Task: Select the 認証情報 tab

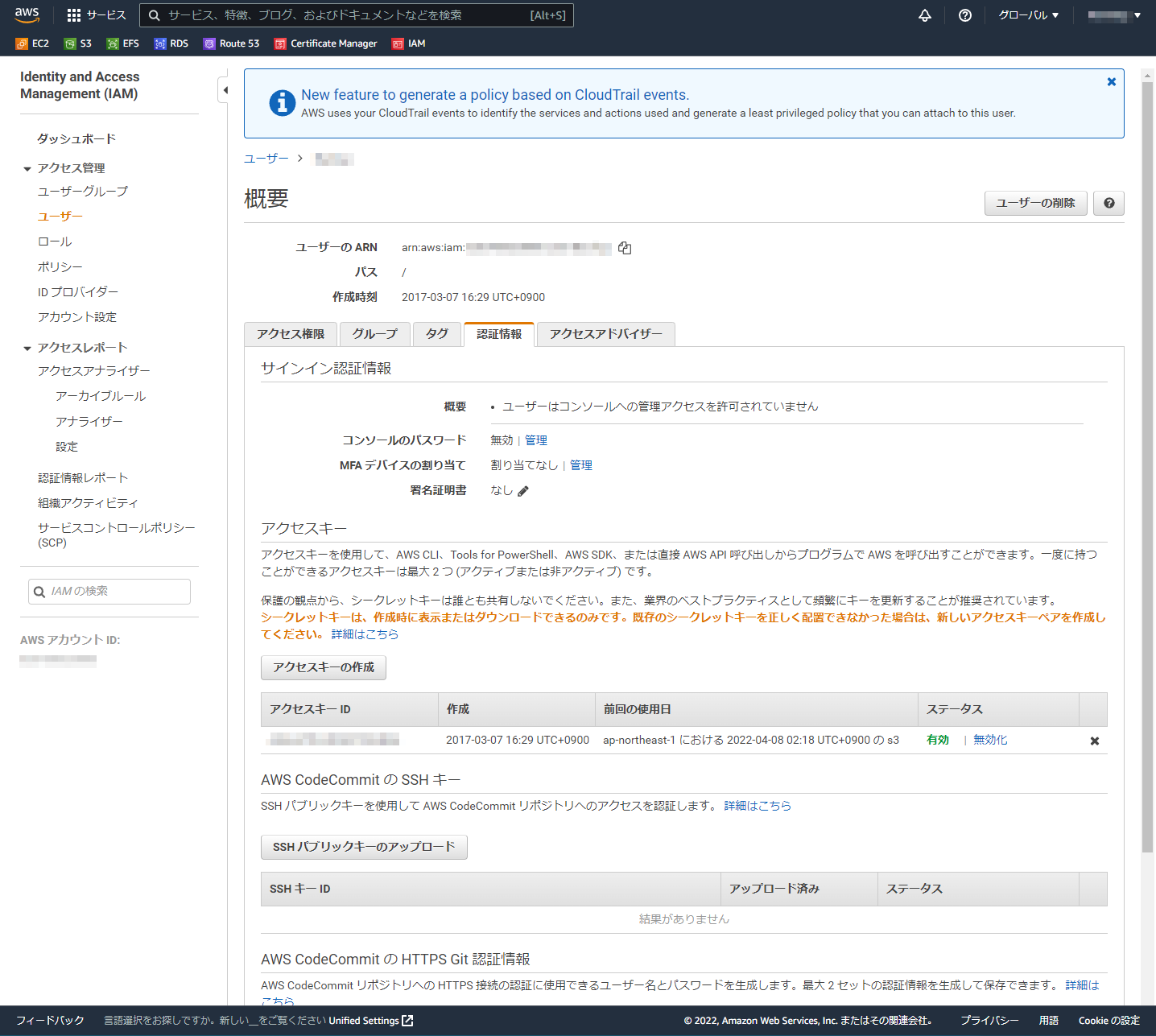Action: (499, 334)
